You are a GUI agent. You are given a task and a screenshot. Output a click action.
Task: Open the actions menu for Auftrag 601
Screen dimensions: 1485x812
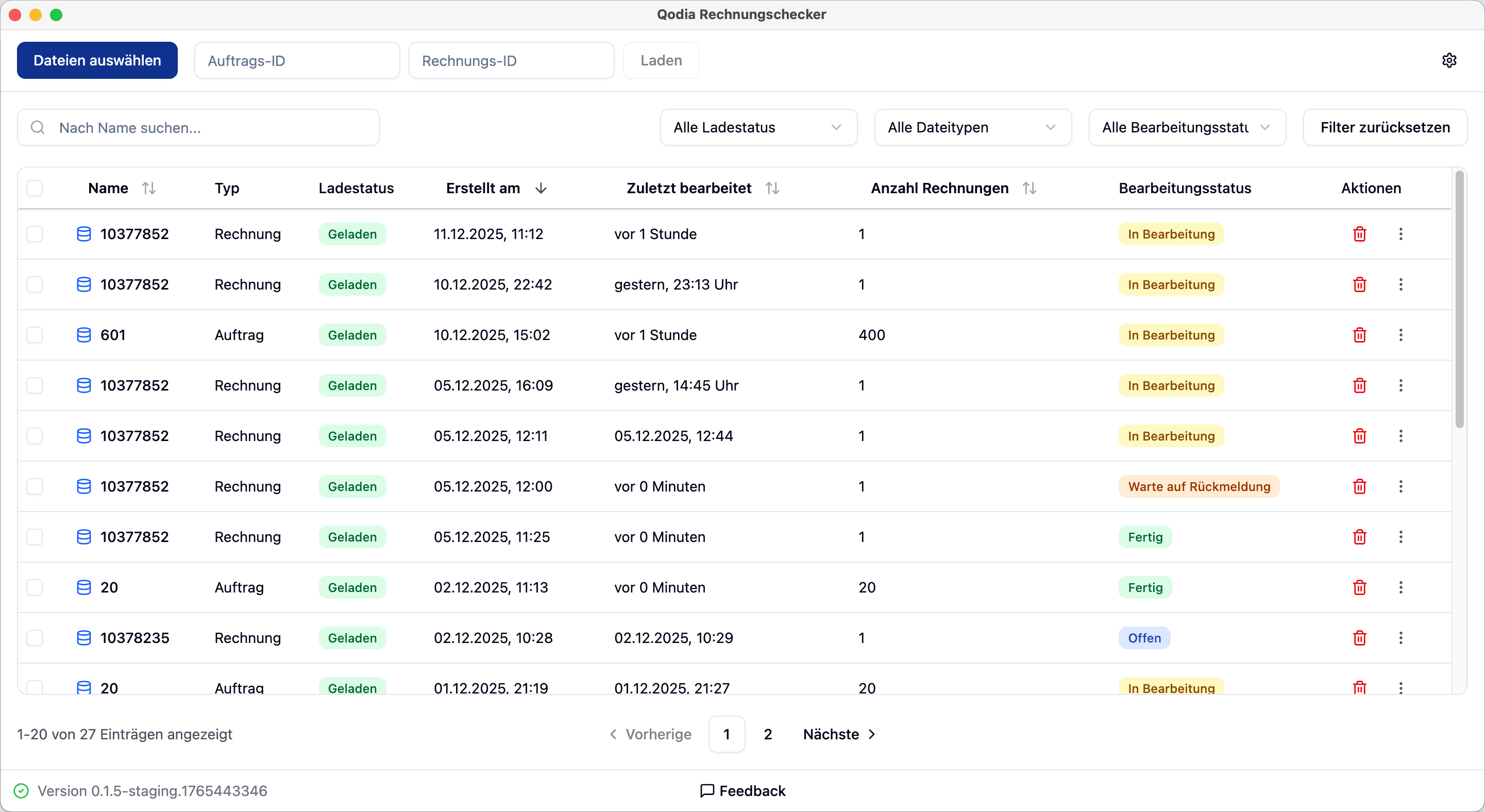coord(1402,335)
